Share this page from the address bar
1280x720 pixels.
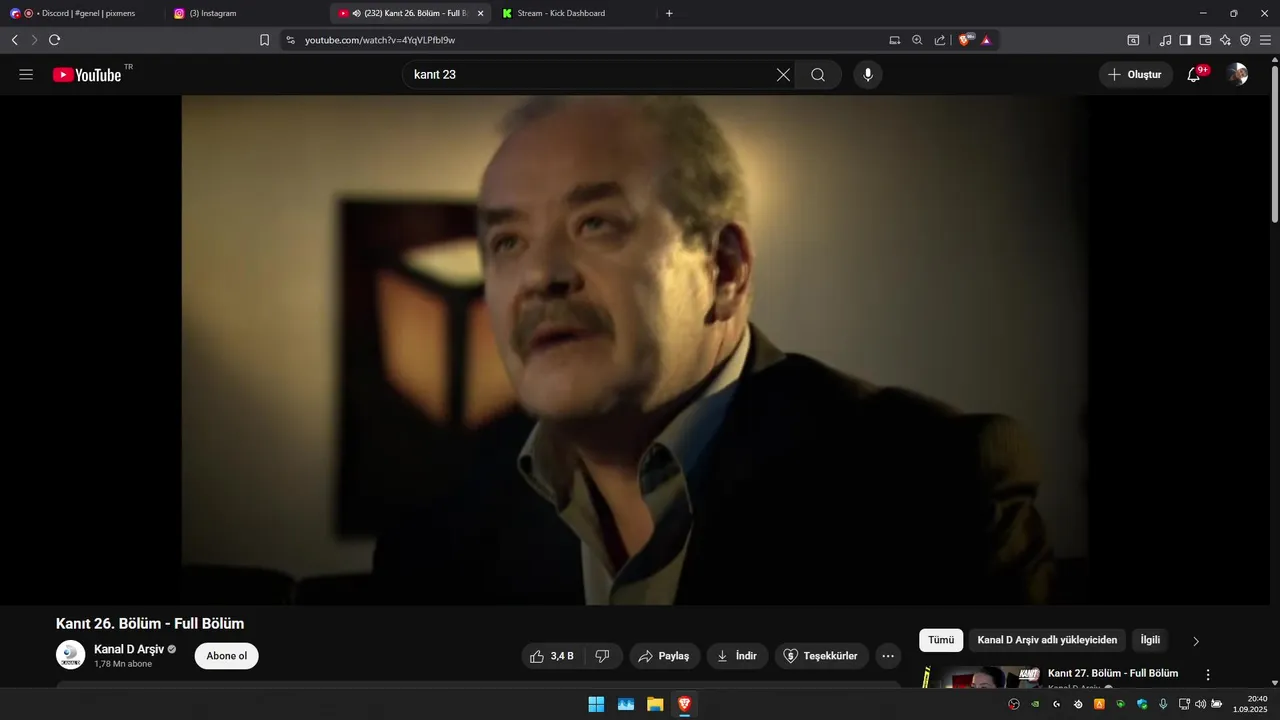pos(940,40)
